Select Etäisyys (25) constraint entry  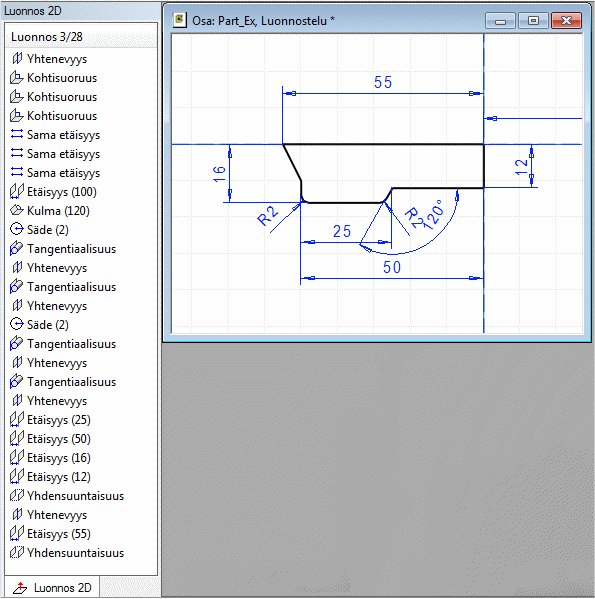click(59, 420)
